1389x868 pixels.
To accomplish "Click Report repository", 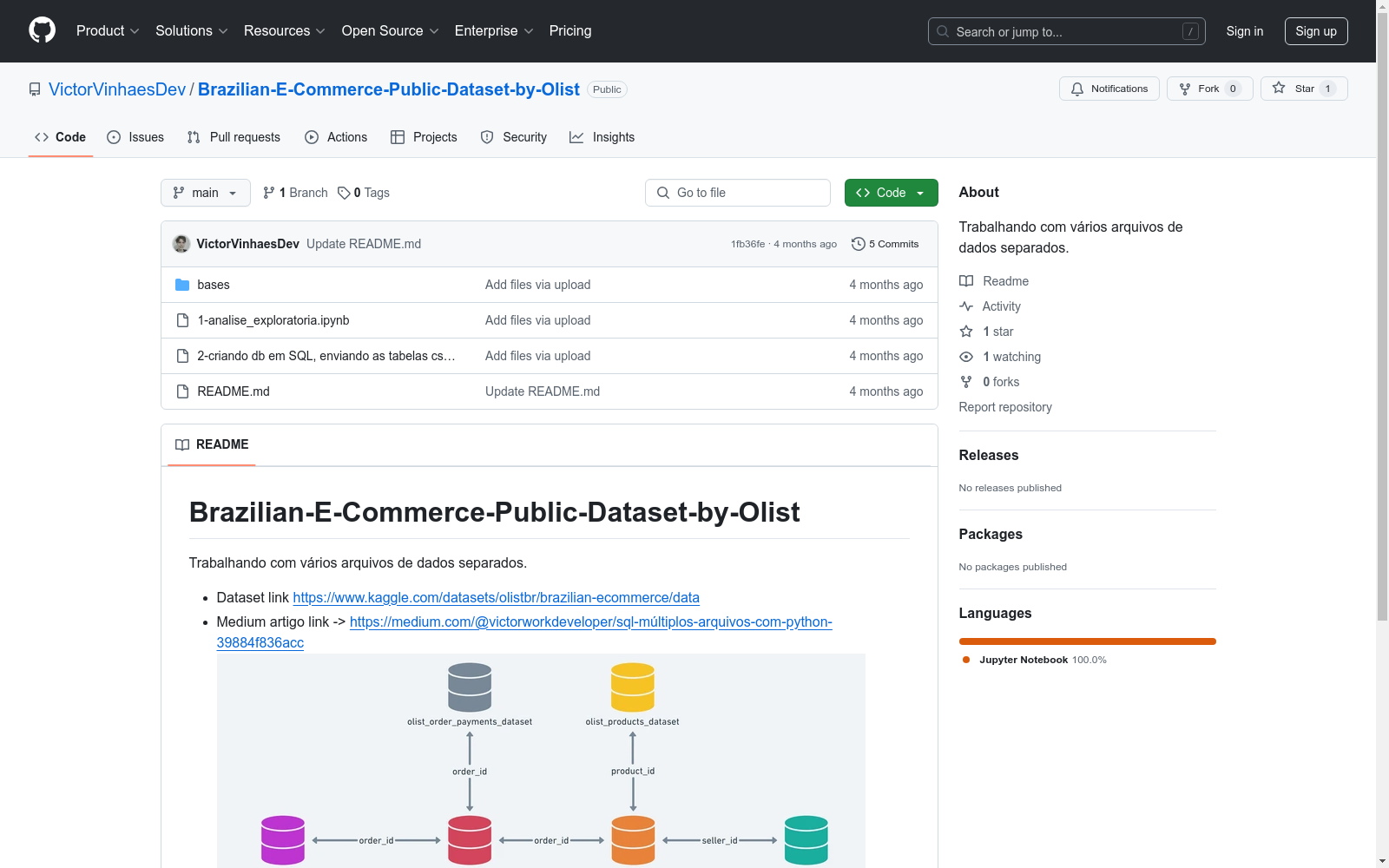I will click(x=1005, y=407).
